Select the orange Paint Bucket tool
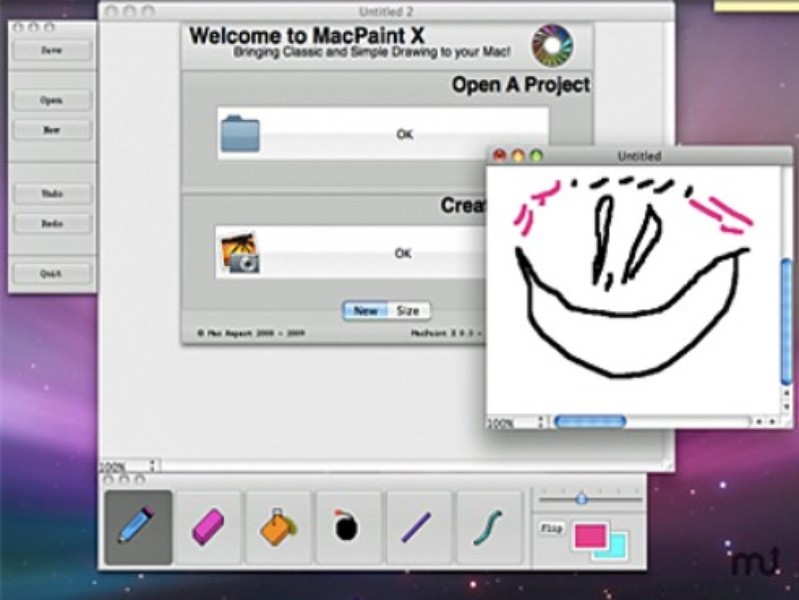This screenshot has height=600, width=799. coord(278,527)
